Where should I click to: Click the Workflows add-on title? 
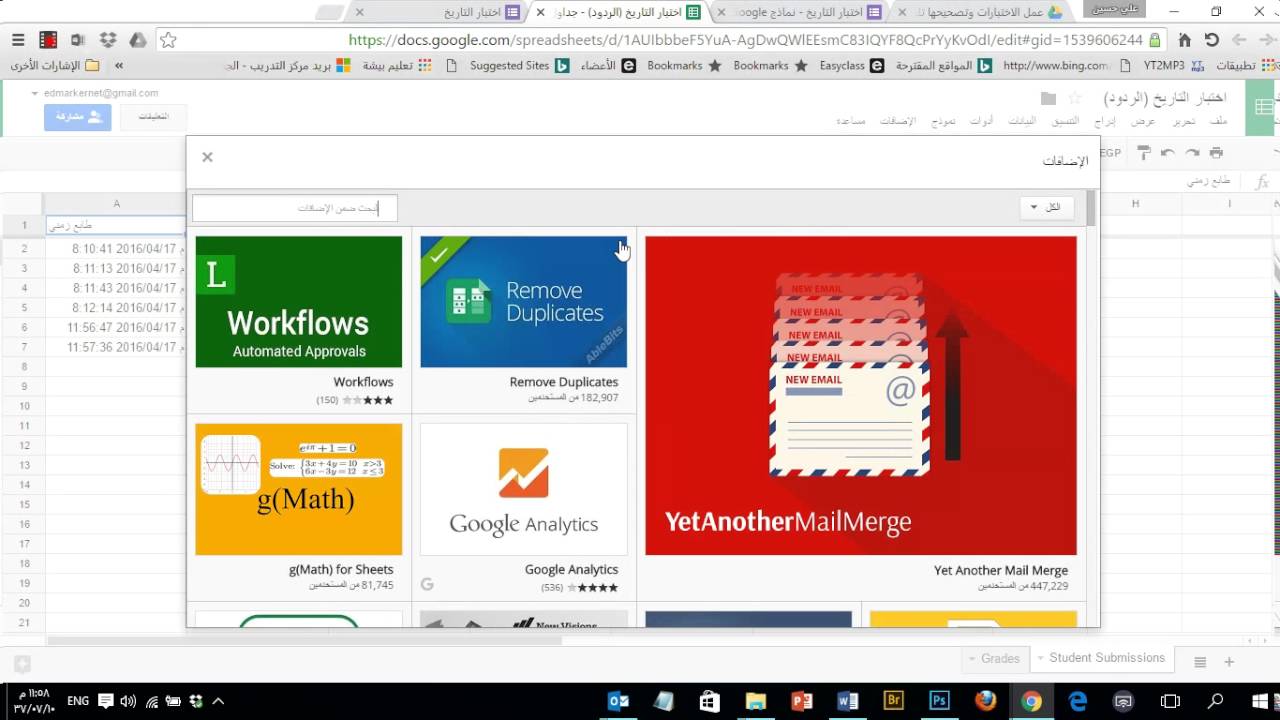click(363, 382)
